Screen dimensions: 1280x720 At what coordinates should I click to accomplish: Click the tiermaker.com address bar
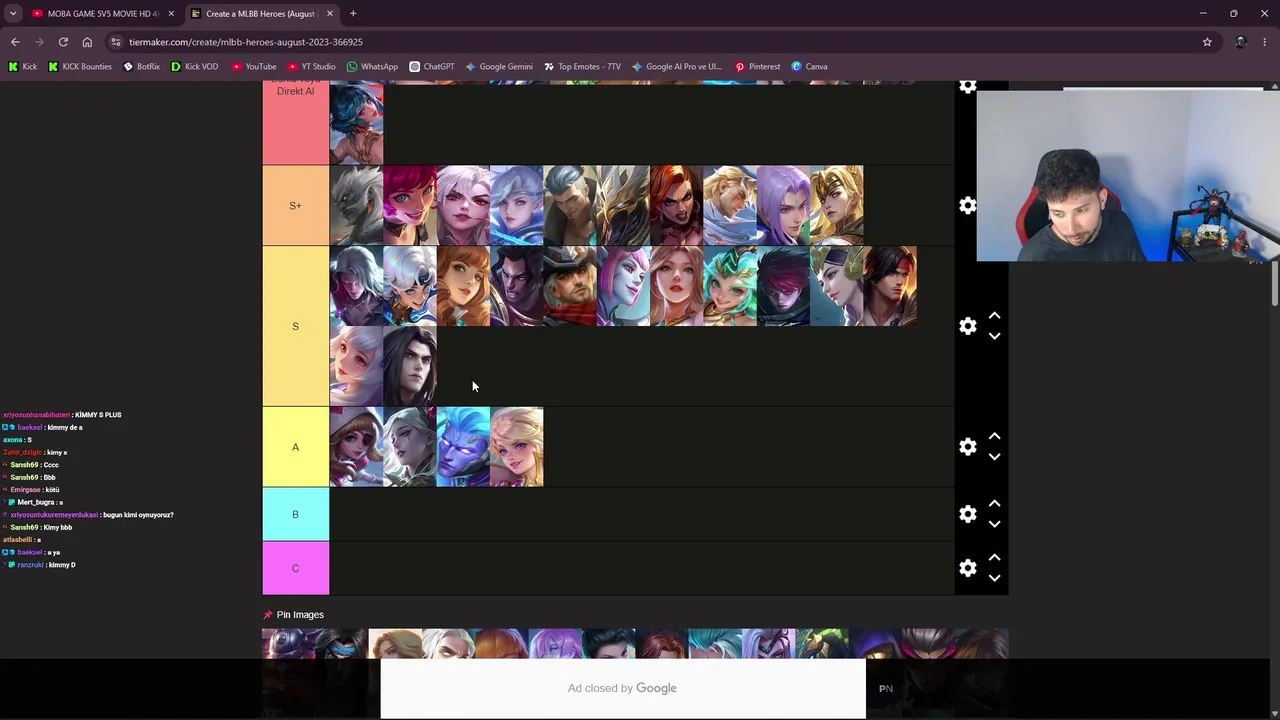click(x=660, y=42)
